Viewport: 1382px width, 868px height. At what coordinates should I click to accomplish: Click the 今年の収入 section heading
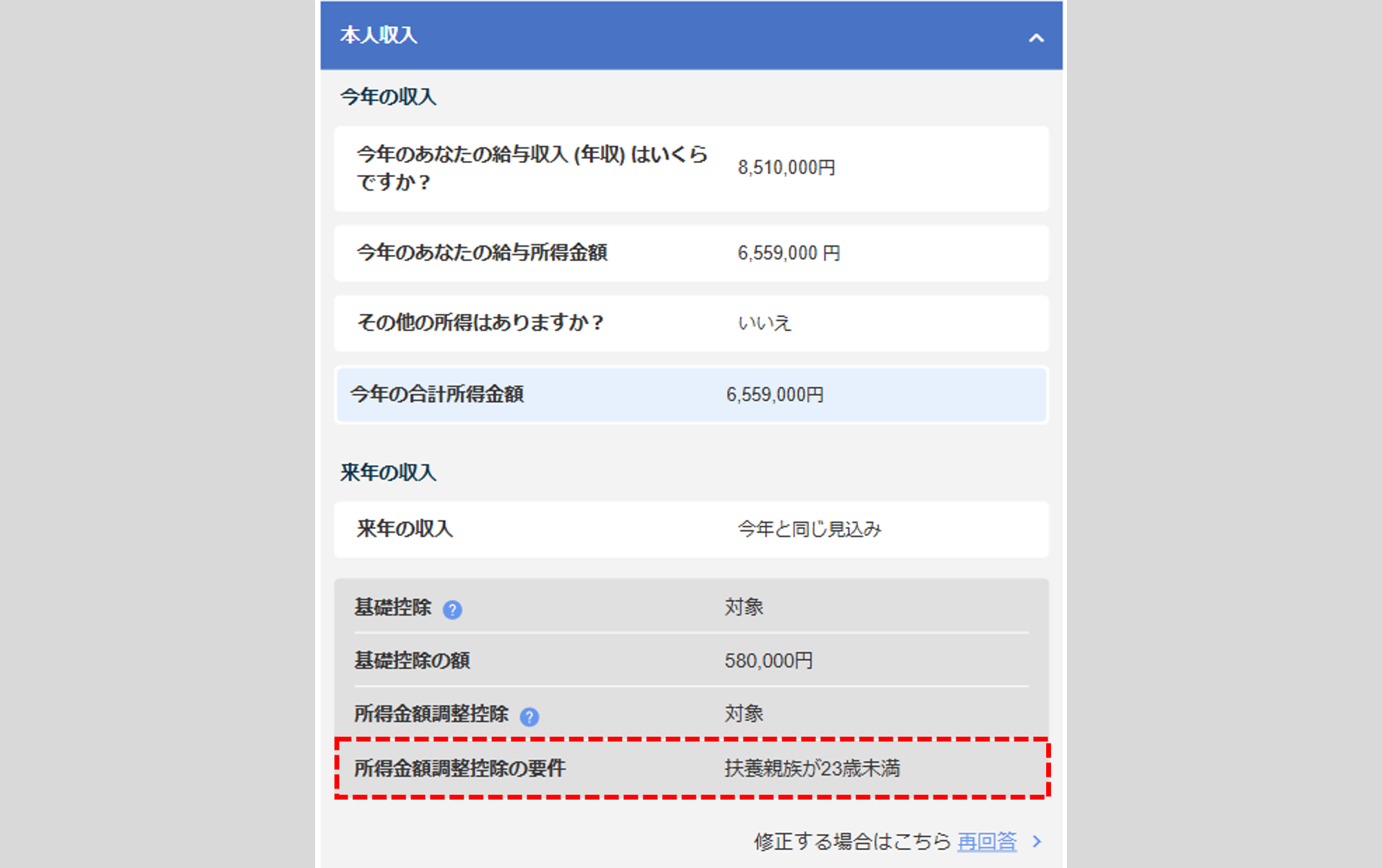pyautogui.click(x=388, y=97)
